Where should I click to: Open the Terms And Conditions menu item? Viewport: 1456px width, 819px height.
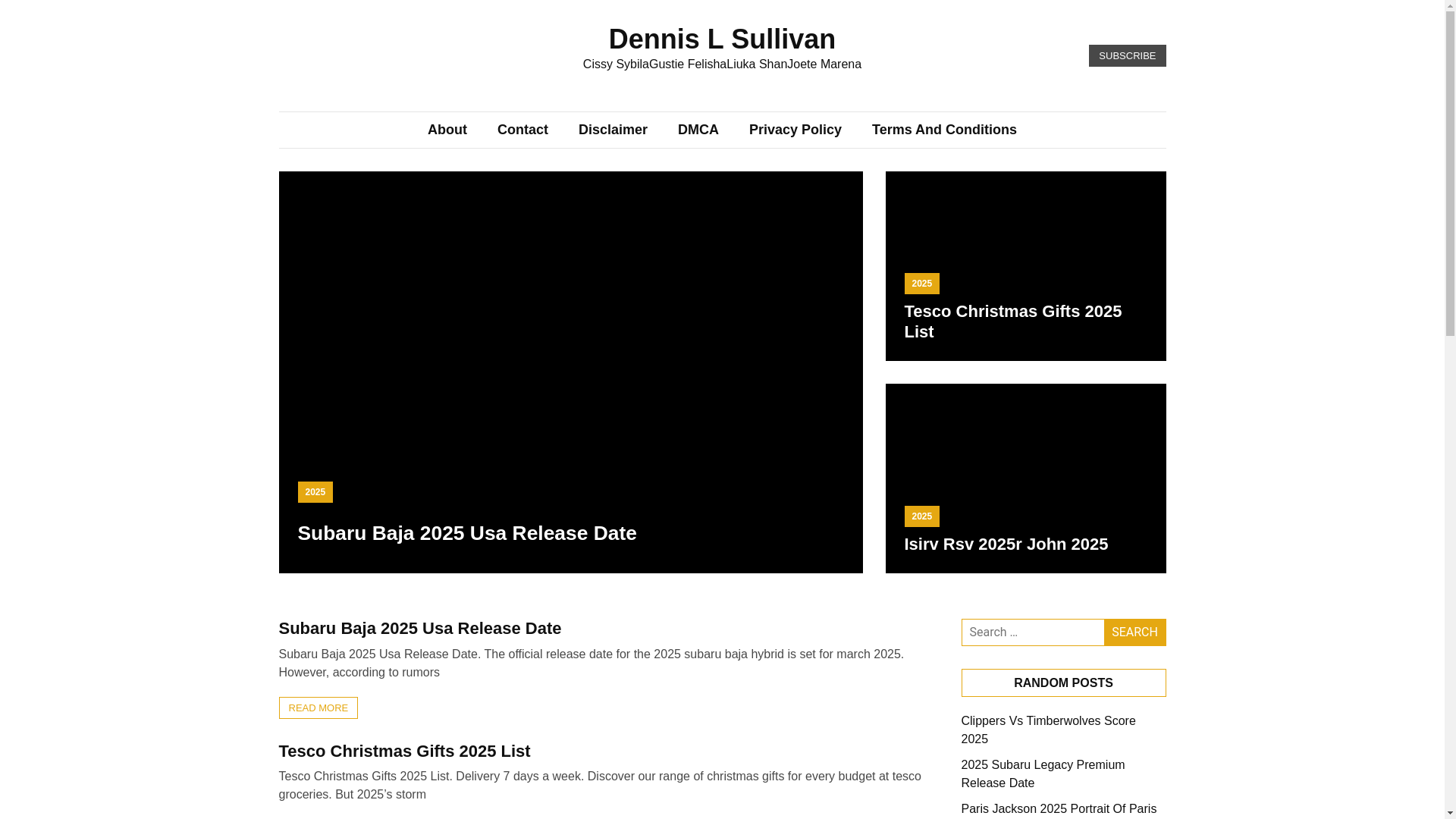944,130
